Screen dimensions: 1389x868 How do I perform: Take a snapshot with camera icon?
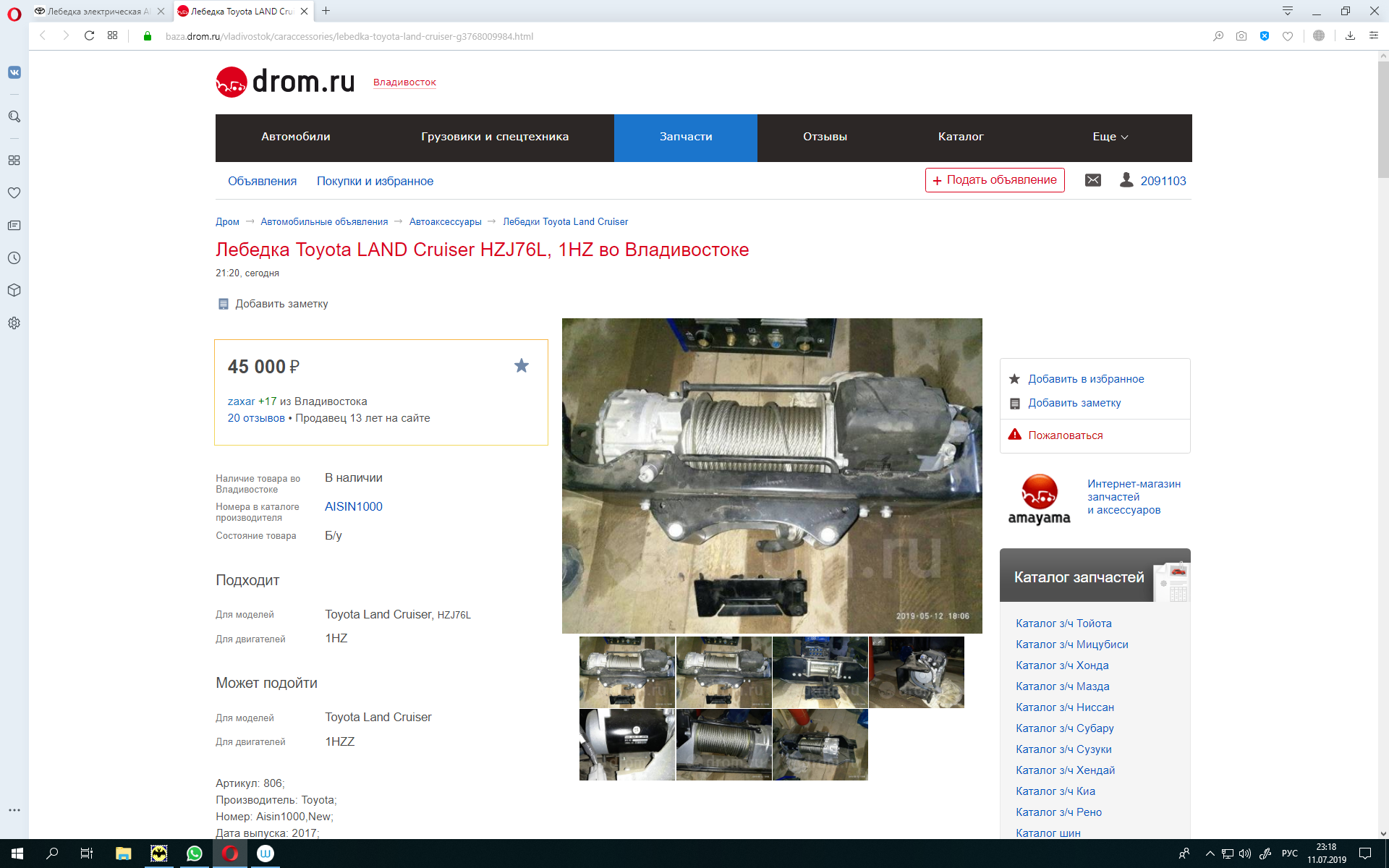[1241, 36]
